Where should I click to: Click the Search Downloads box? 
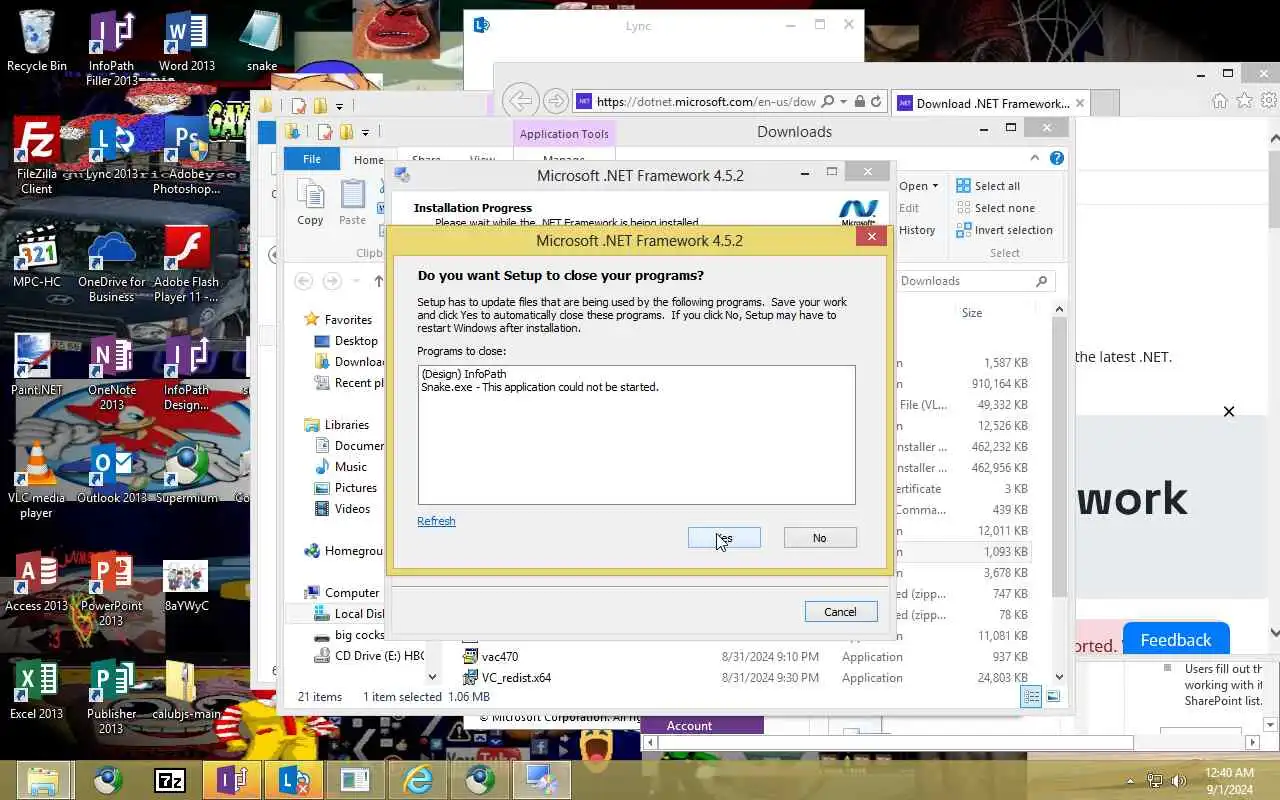pyautogui.click(x=976, y=281)
